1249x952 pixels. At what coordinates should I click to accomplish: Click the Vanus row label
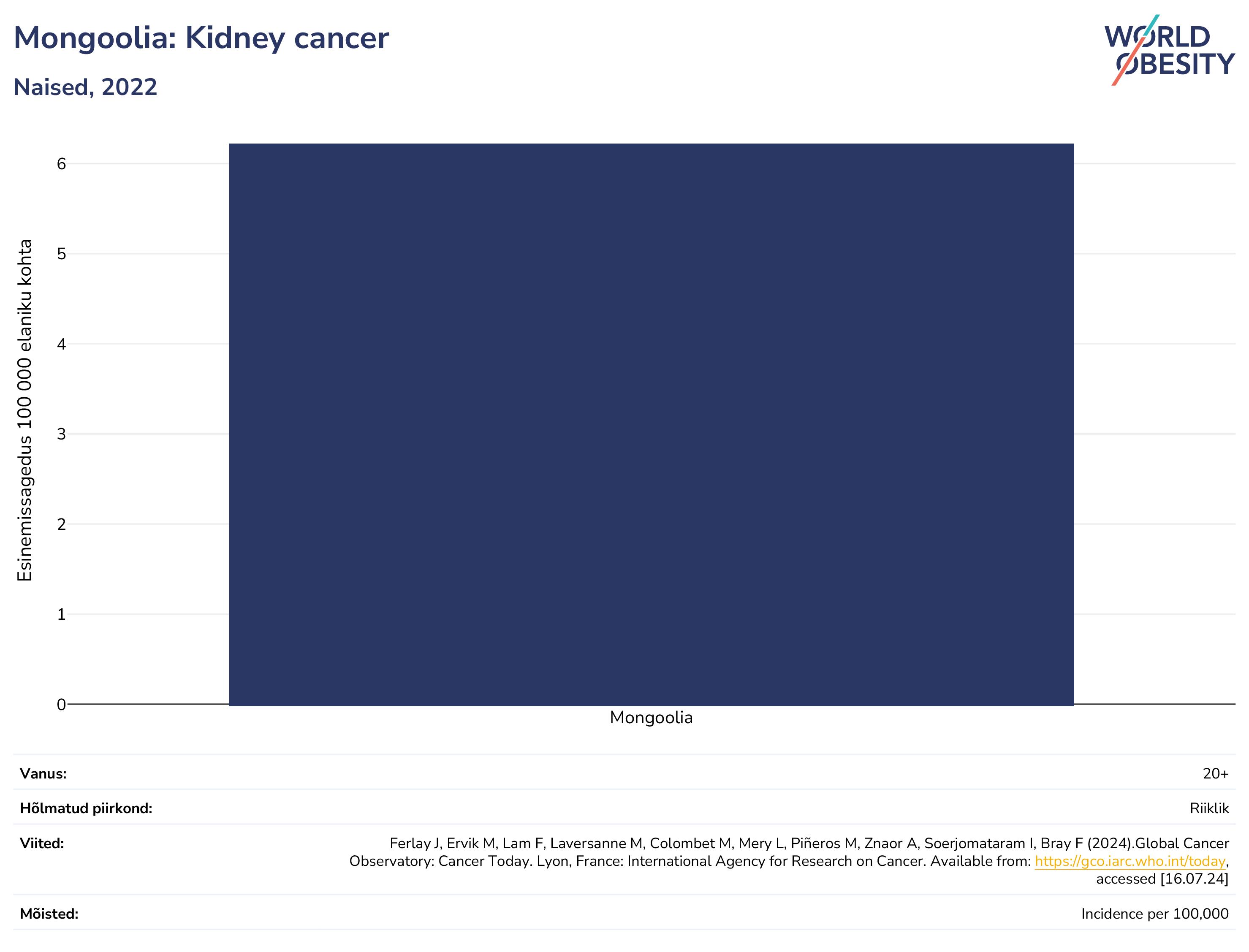(x=43, y=773)
